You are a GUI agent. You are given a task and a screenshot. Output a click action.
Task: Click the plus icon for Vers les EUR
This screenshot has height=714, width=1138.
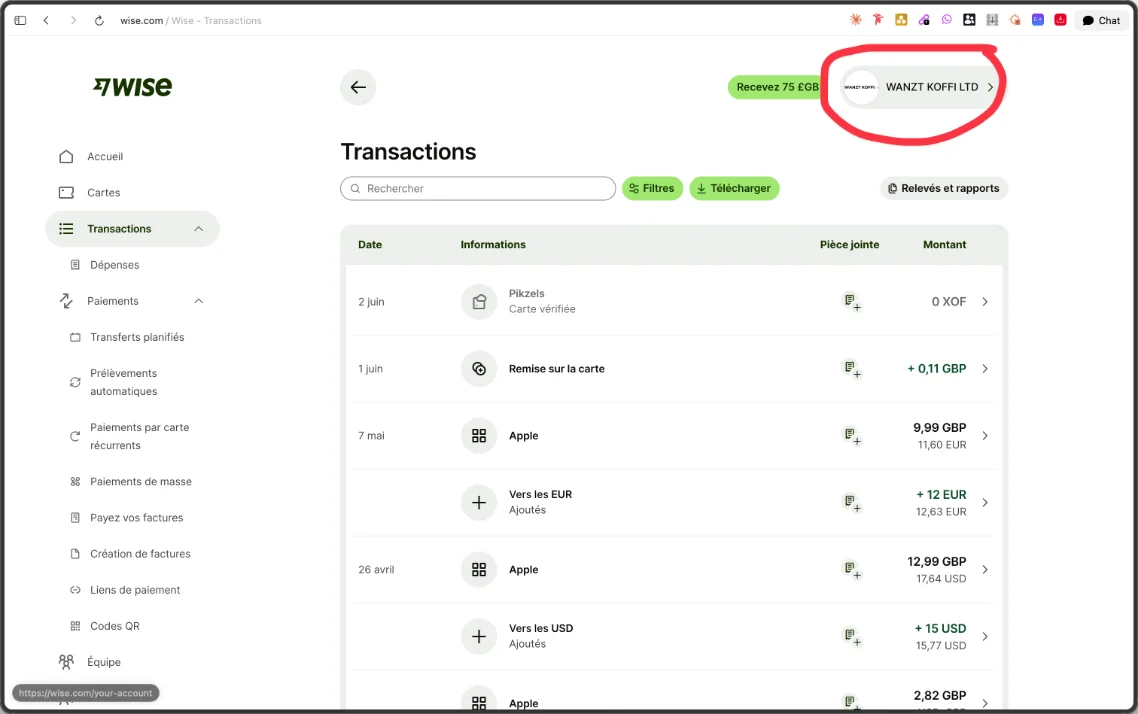pos(479,502)
